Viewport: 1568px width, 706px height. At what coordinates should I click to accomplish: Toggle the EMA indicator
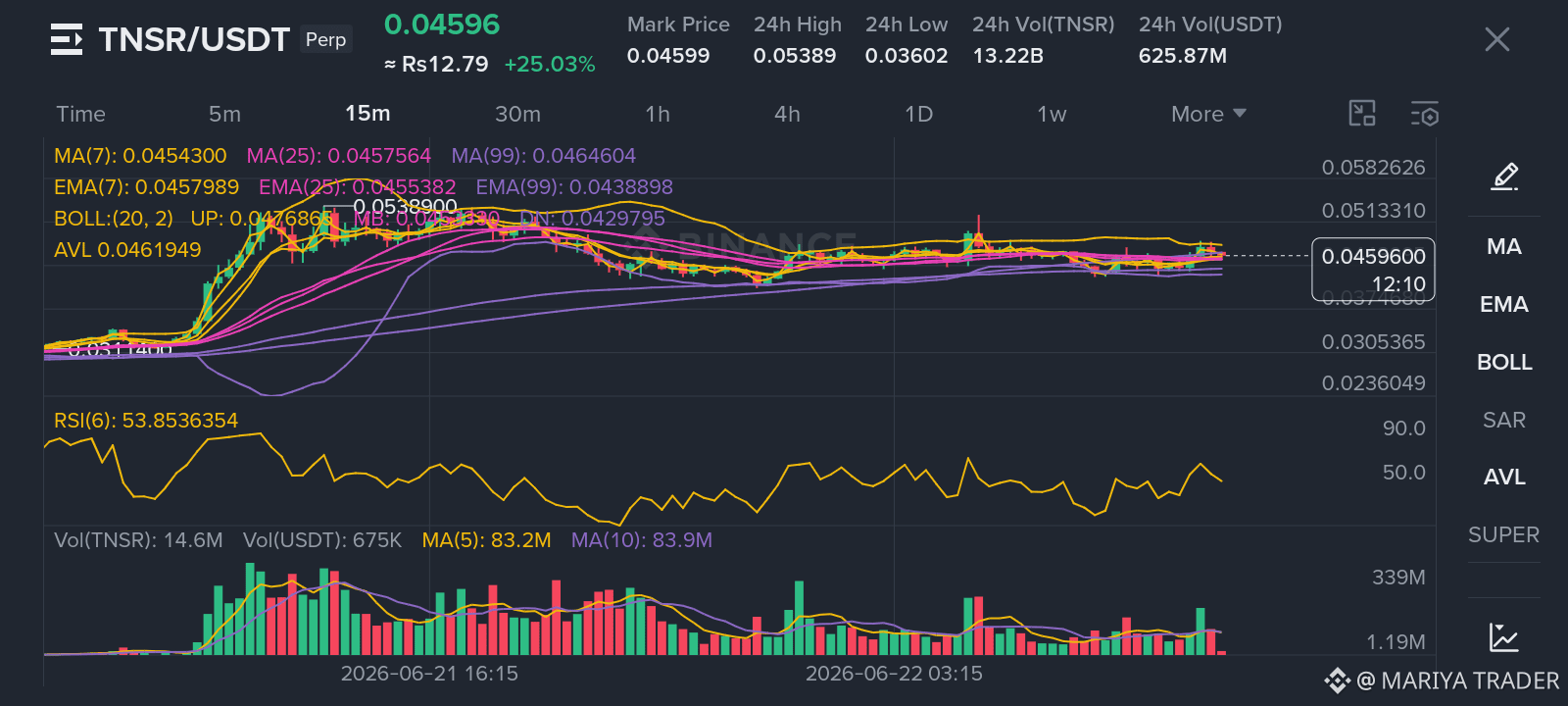coord(1504,304)
